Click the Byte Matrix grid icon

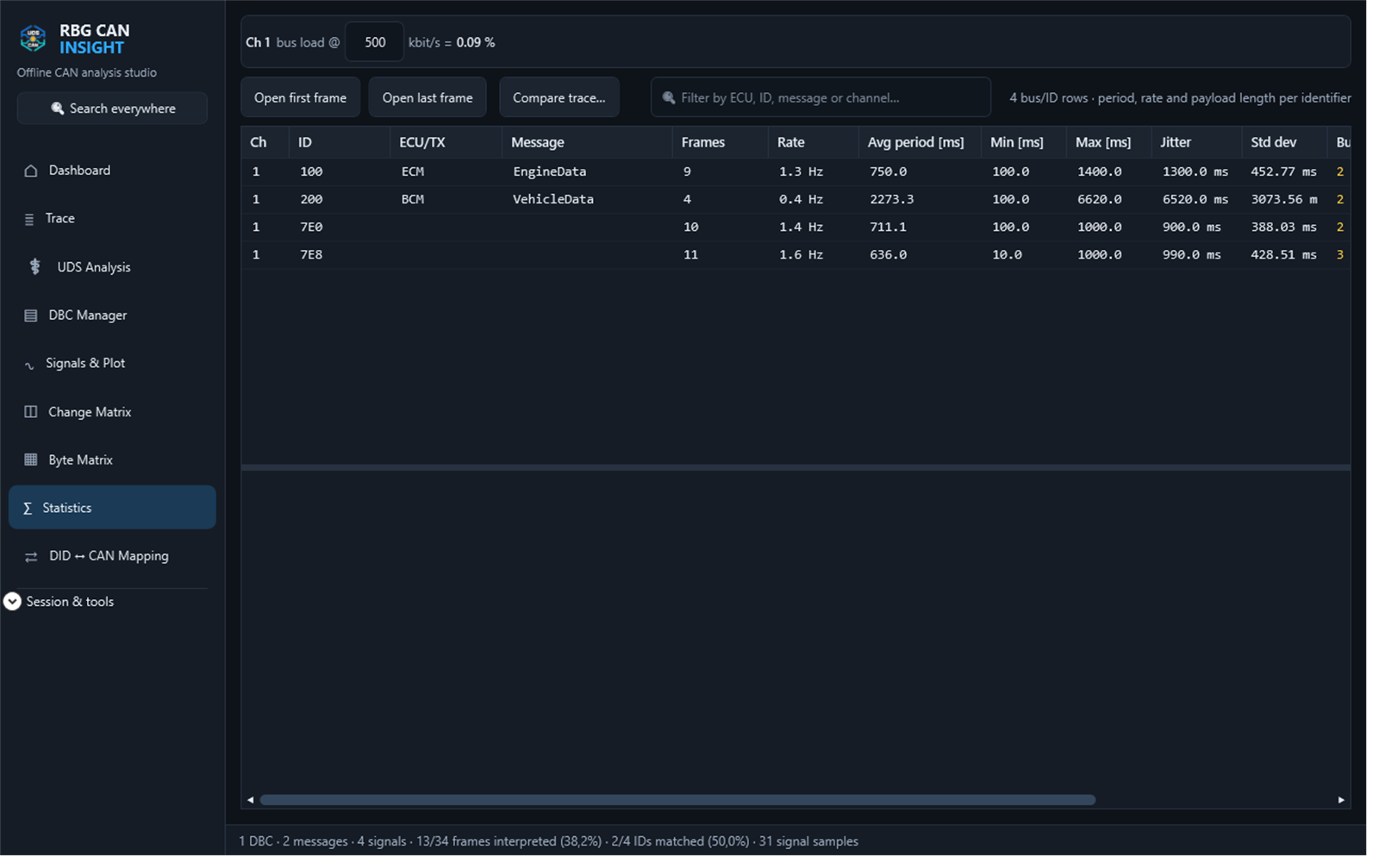[x=31, y=460]
